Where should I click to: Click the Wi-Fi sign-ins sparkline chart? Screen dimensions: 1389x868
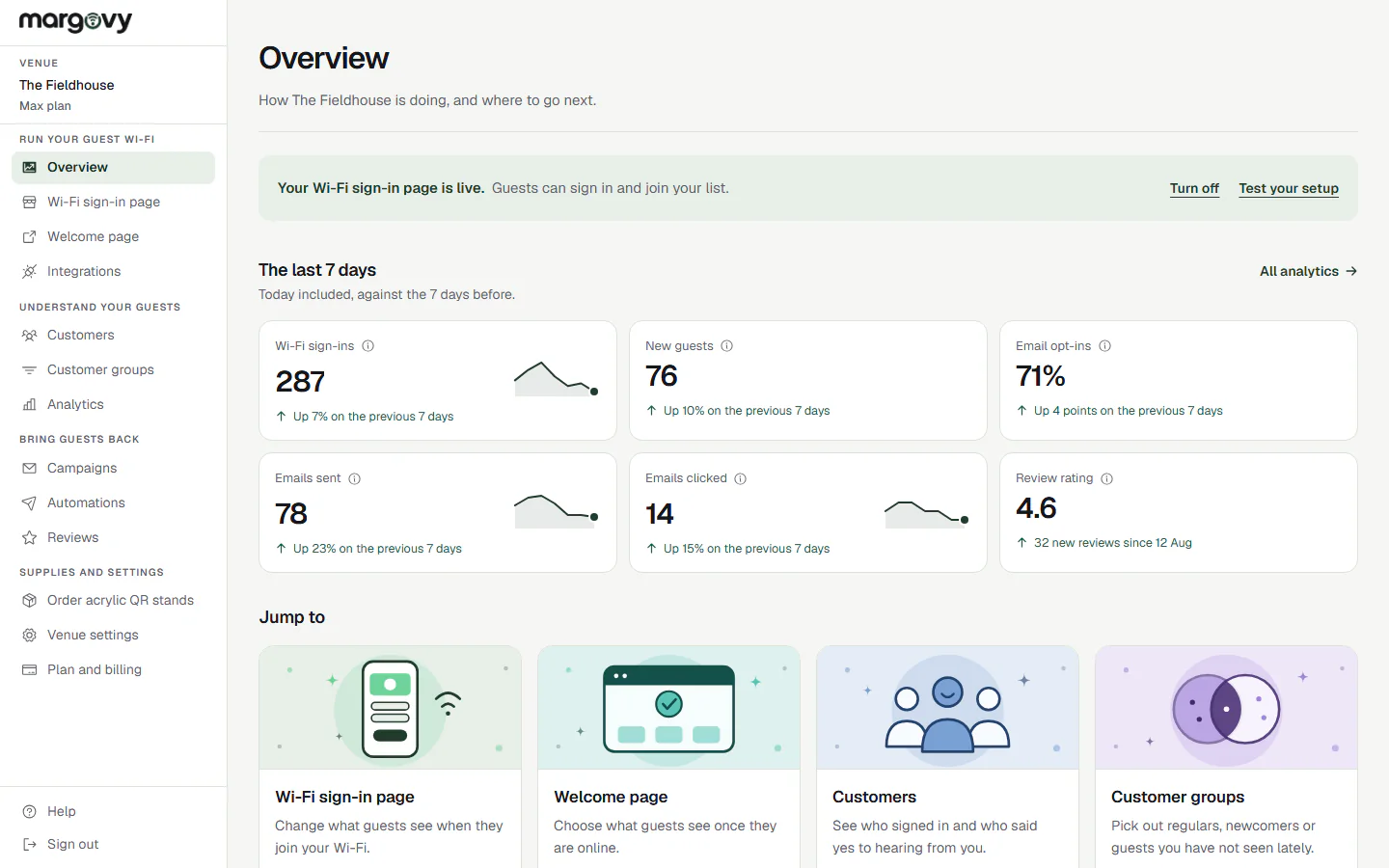(x=557, y=379)
